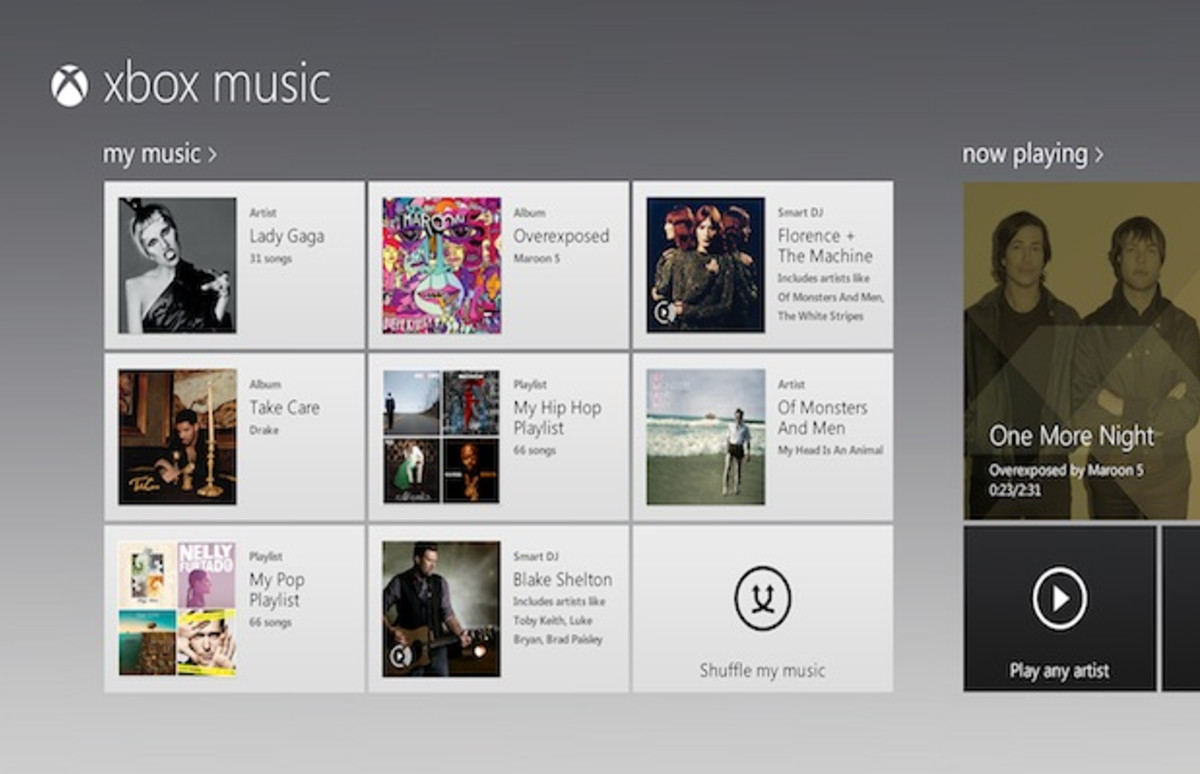Click Overexposed by Maroon 5 text

coord(1066,471)
